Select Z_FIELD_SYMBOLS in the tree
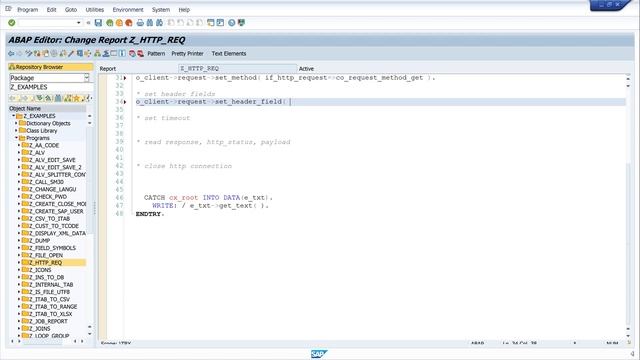Image resolution: width=640 pixels, height=360 pixels. pos(52,248)
